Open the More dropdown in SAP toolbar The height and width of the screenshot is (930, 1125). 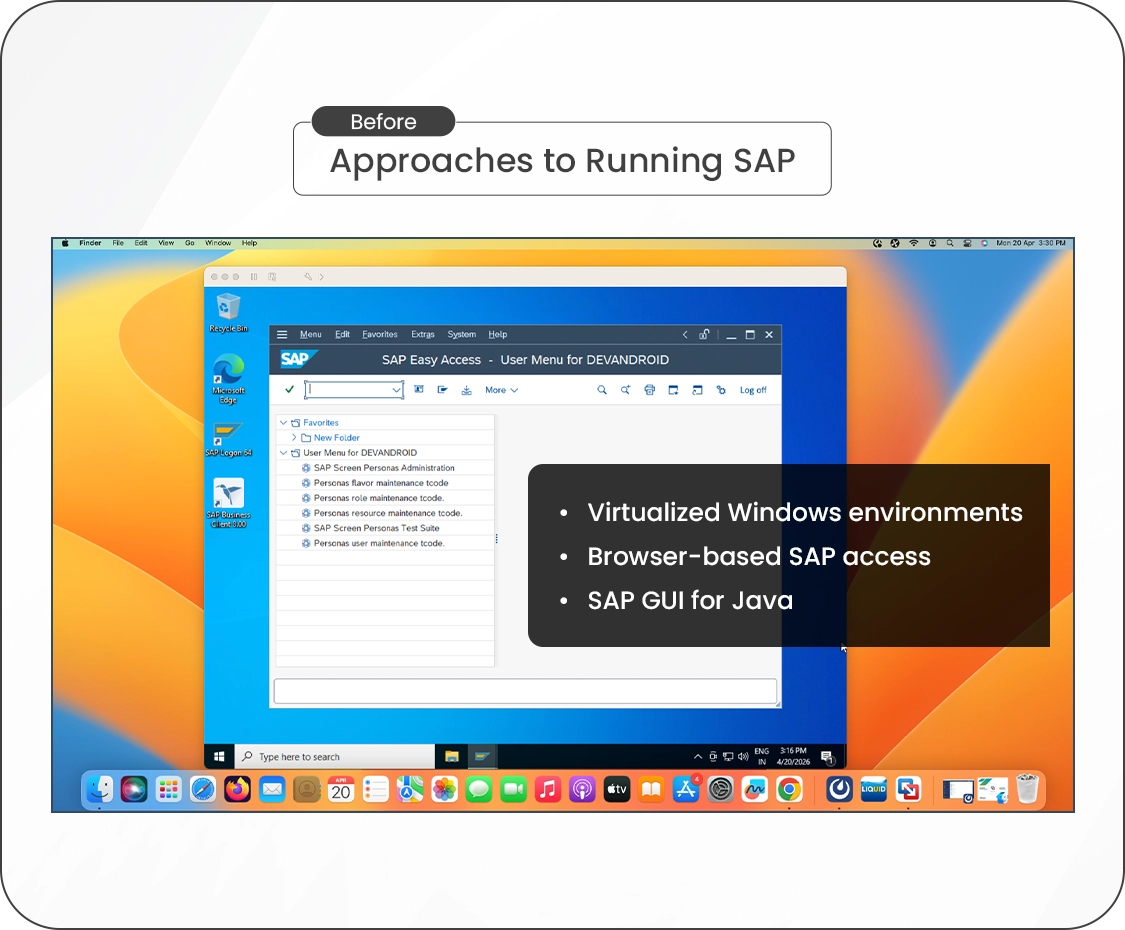pyautogui.click(x=502, y=390)
